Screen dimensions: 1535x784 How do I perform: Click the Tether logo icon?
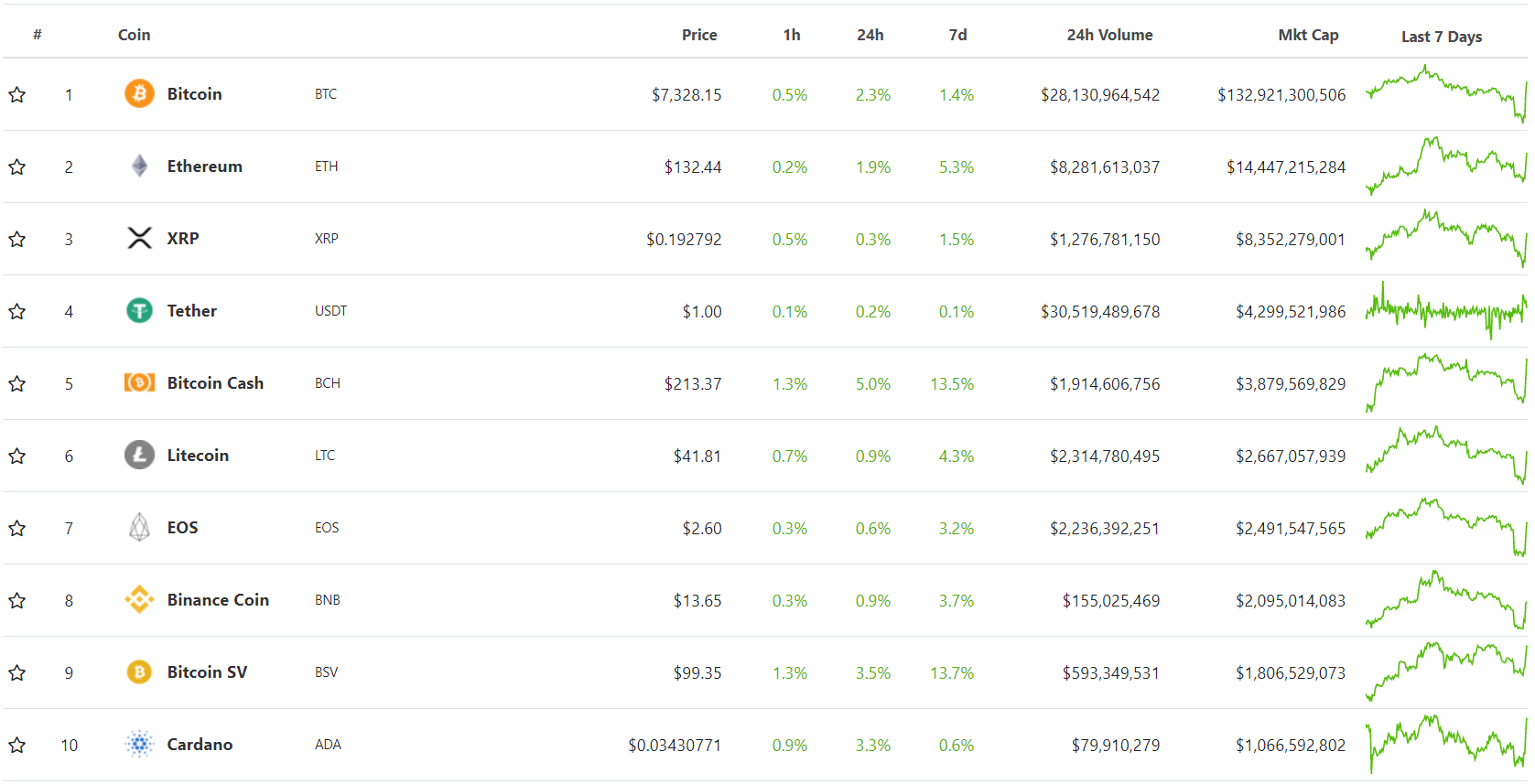(139, 310)
